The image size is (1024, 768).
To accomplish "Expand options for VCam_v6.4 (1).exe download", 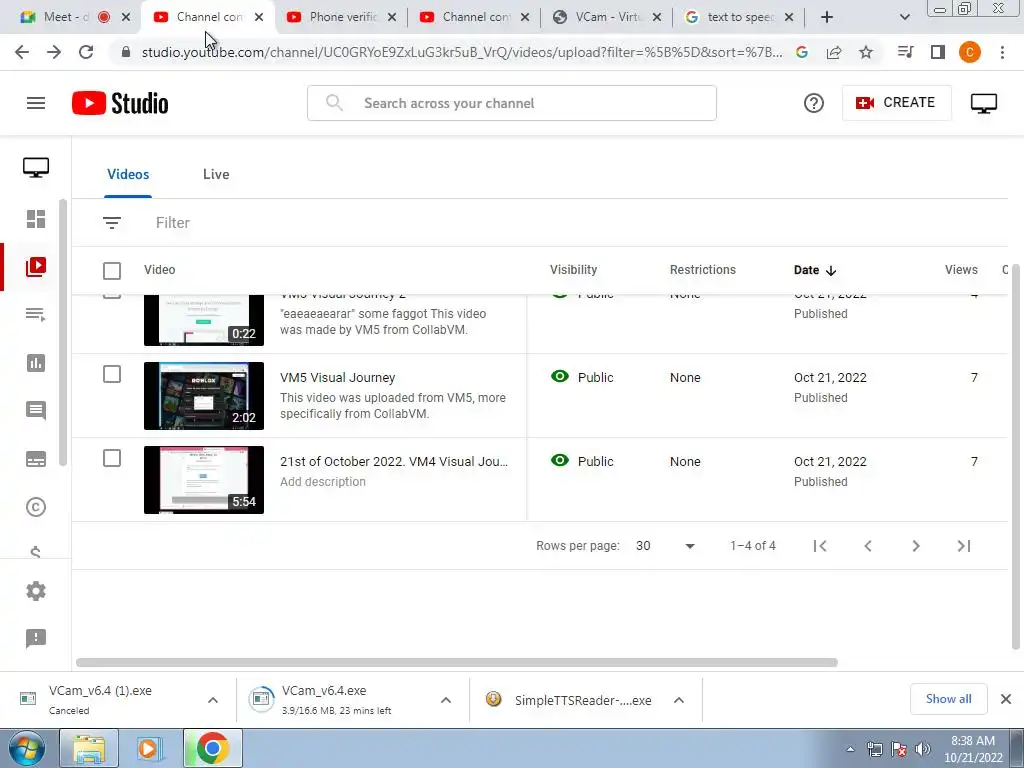I will pos(213,700).
